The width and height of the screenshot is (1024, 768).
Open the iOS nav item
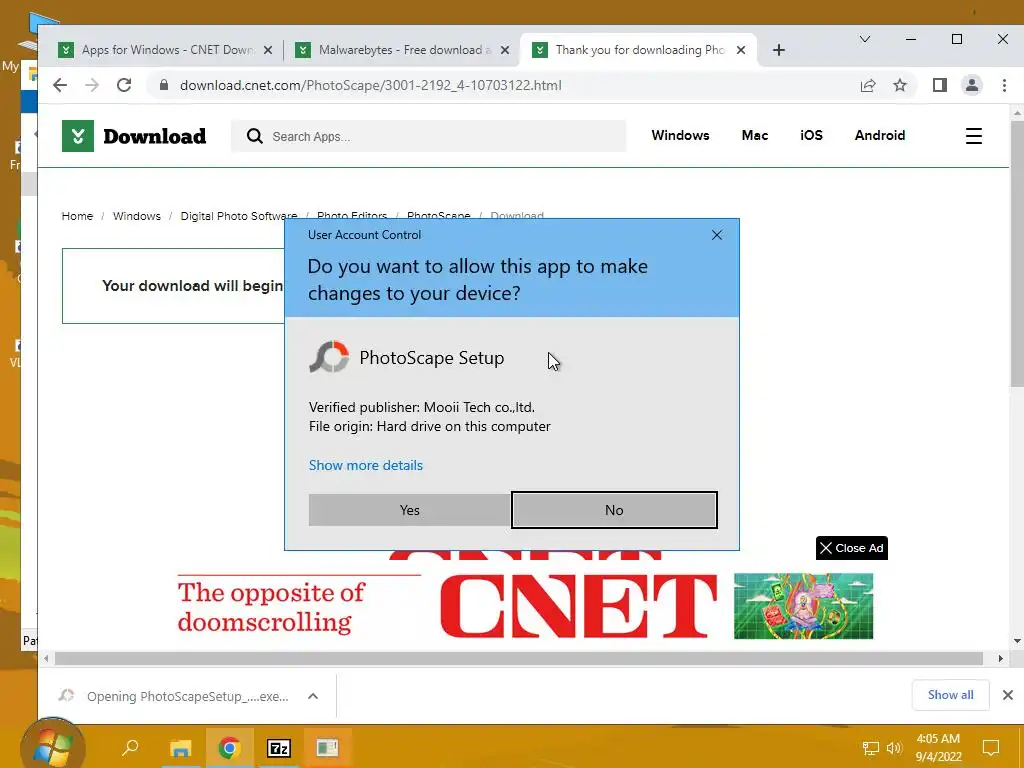pyautogui.click(x=811, y=135)
